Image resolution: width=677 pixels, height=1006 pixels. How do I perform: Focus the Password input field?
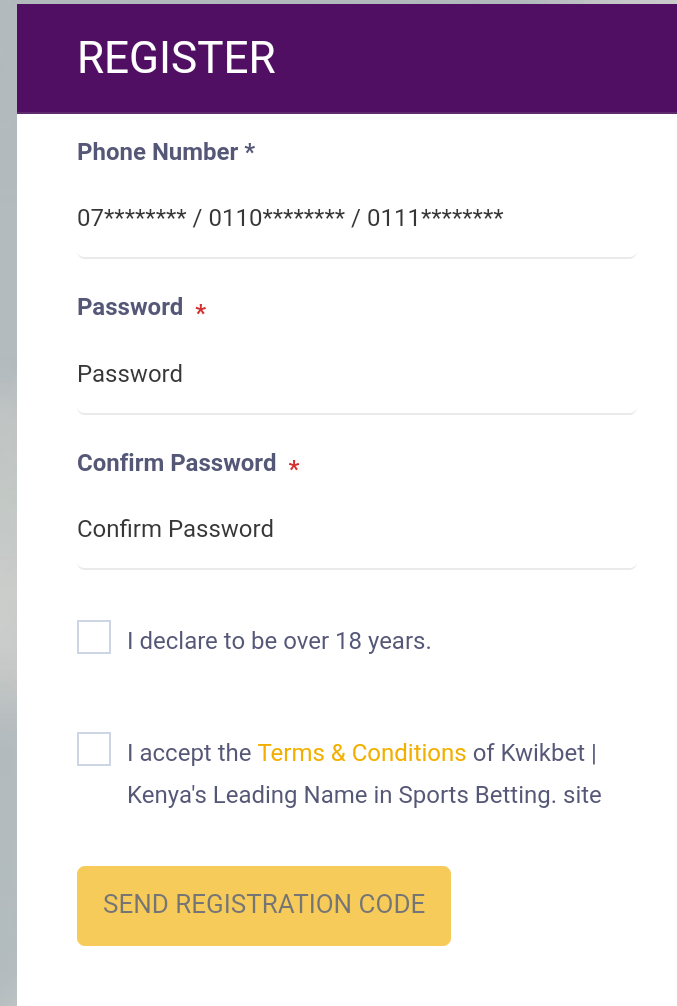(356, 374)
